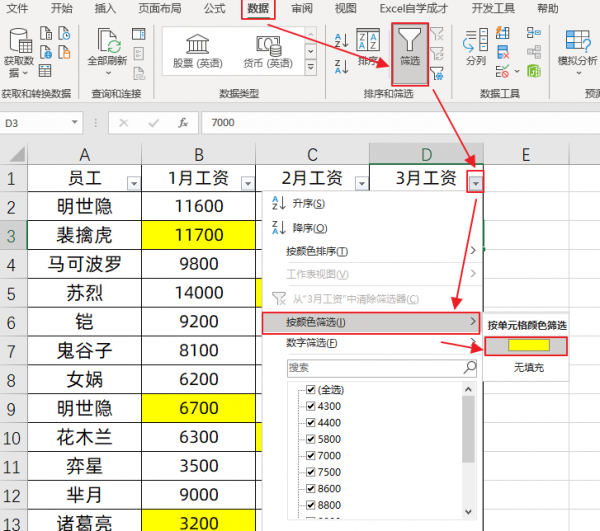The image size is (600, 531).
Task: Uncheck the 7000 checkbox
Action: pyautogui.click(x=311, y=456)
